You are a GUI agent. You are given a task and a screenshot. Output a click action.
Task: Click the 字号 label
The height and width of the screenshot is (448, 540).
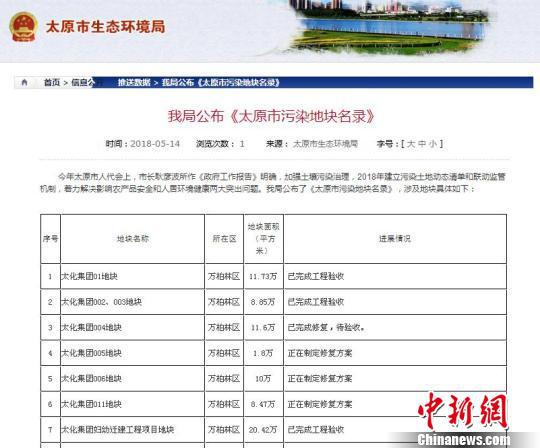pyautogui.click(x=387, y=144)
